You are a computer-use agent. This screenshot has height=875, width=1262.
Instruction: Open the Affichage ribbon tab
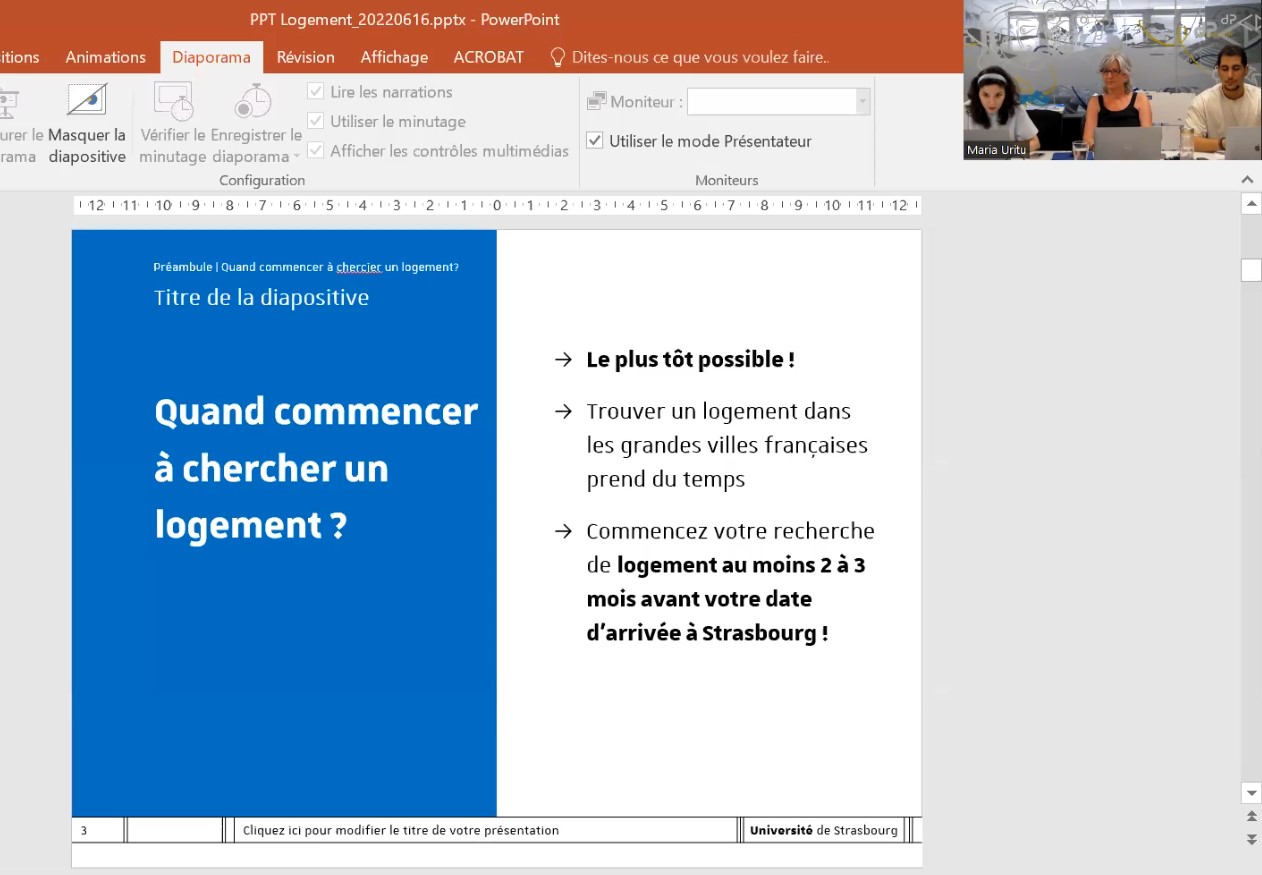(x=394, y=57)
